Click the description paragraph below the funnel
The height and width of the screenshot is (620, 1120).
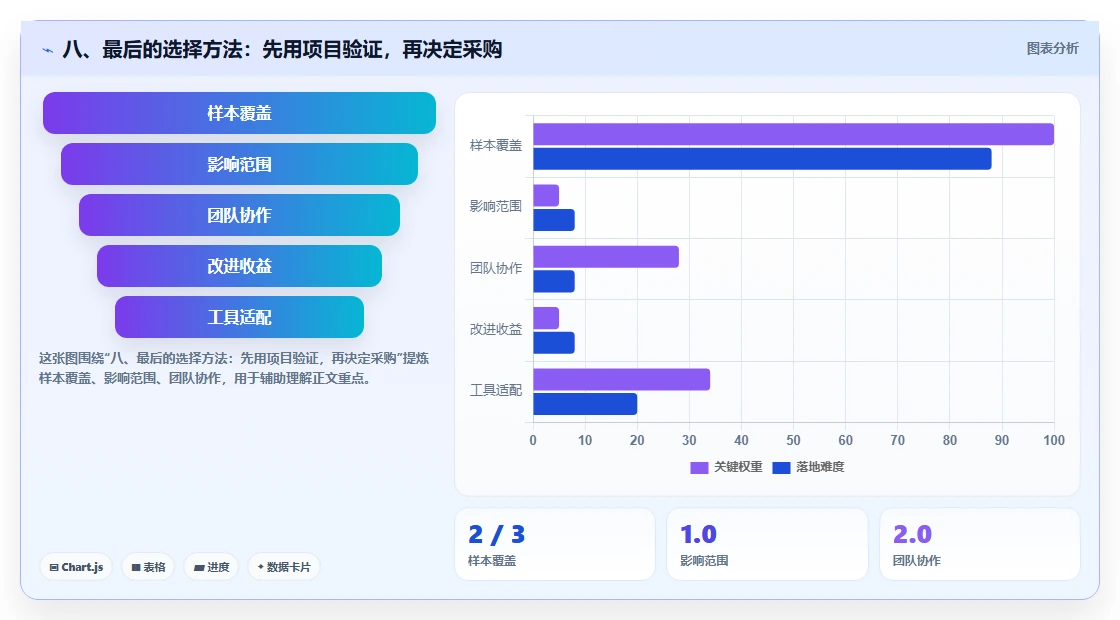[234, 369]
